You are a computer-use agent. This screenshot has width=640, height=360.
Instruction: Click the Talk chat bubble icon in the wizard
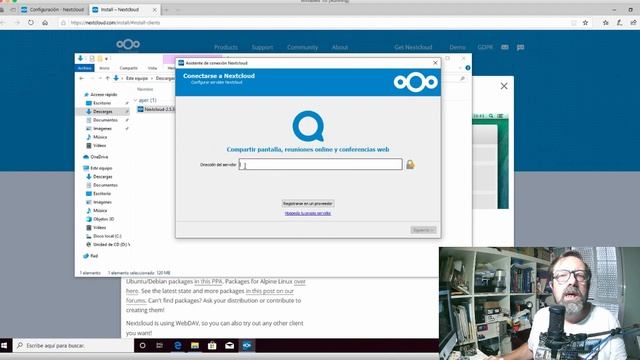[309, 126]
